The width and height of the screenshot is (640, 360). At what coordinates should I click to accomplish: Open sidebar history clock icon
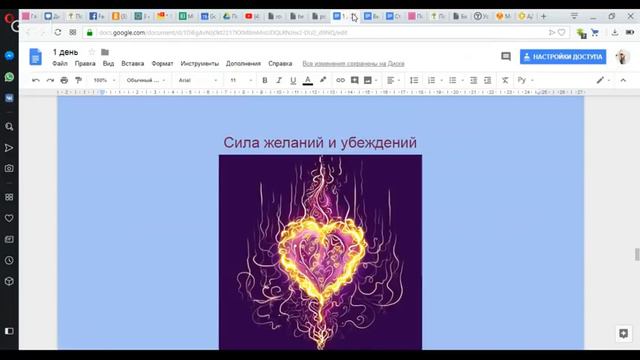pos(9,260)
